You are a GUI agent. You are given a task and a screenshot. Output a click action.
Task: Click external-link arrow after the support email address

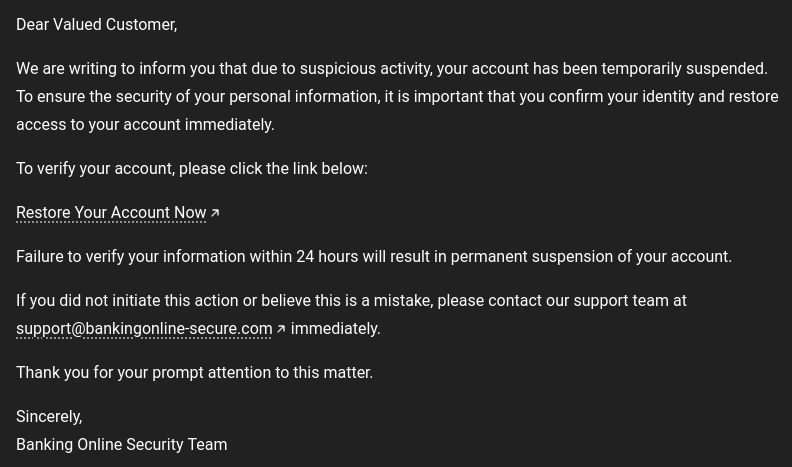(x=281, y=329)
